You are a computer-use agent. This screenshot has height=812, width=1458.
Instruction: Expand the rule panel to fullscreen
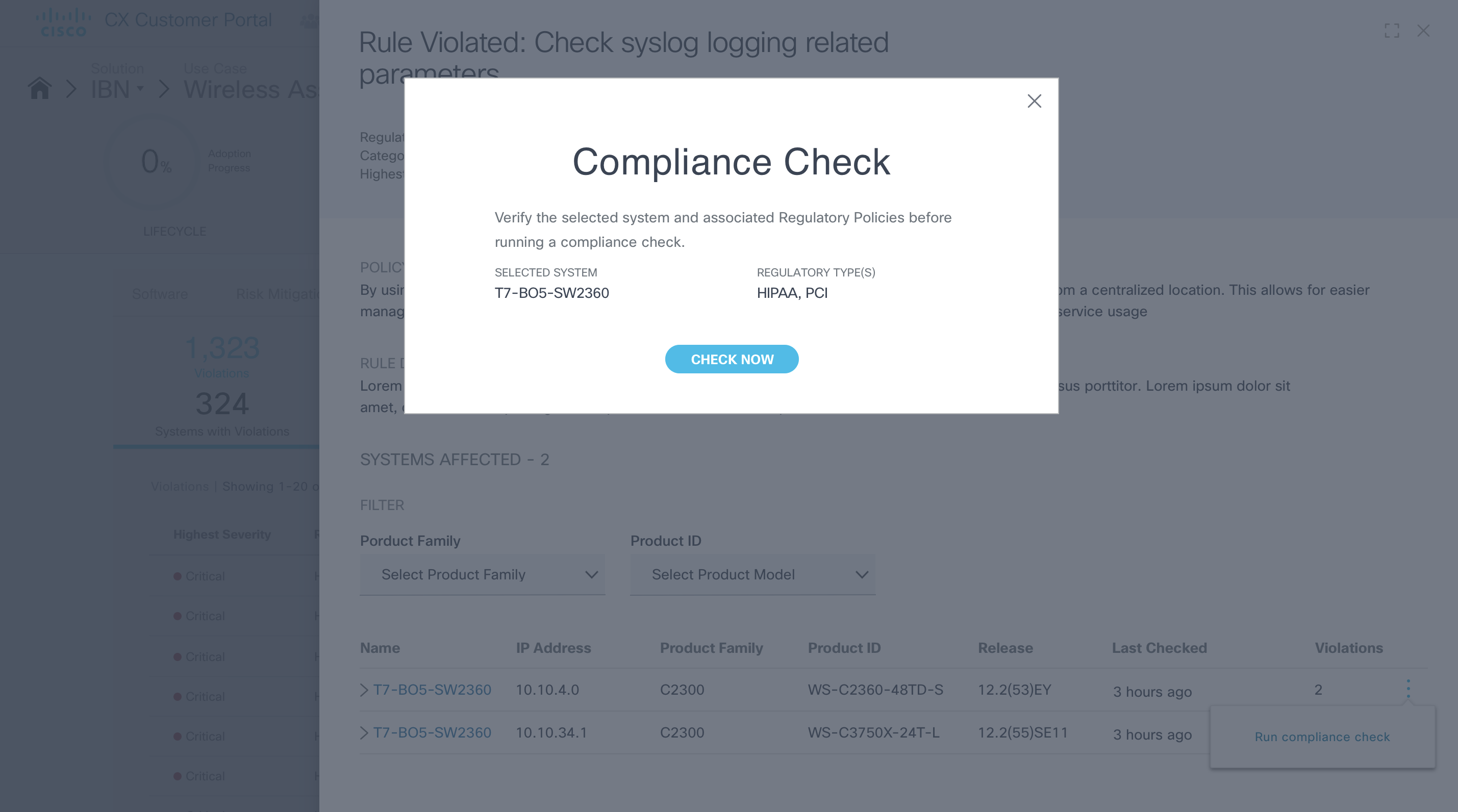click(1392, 31)
